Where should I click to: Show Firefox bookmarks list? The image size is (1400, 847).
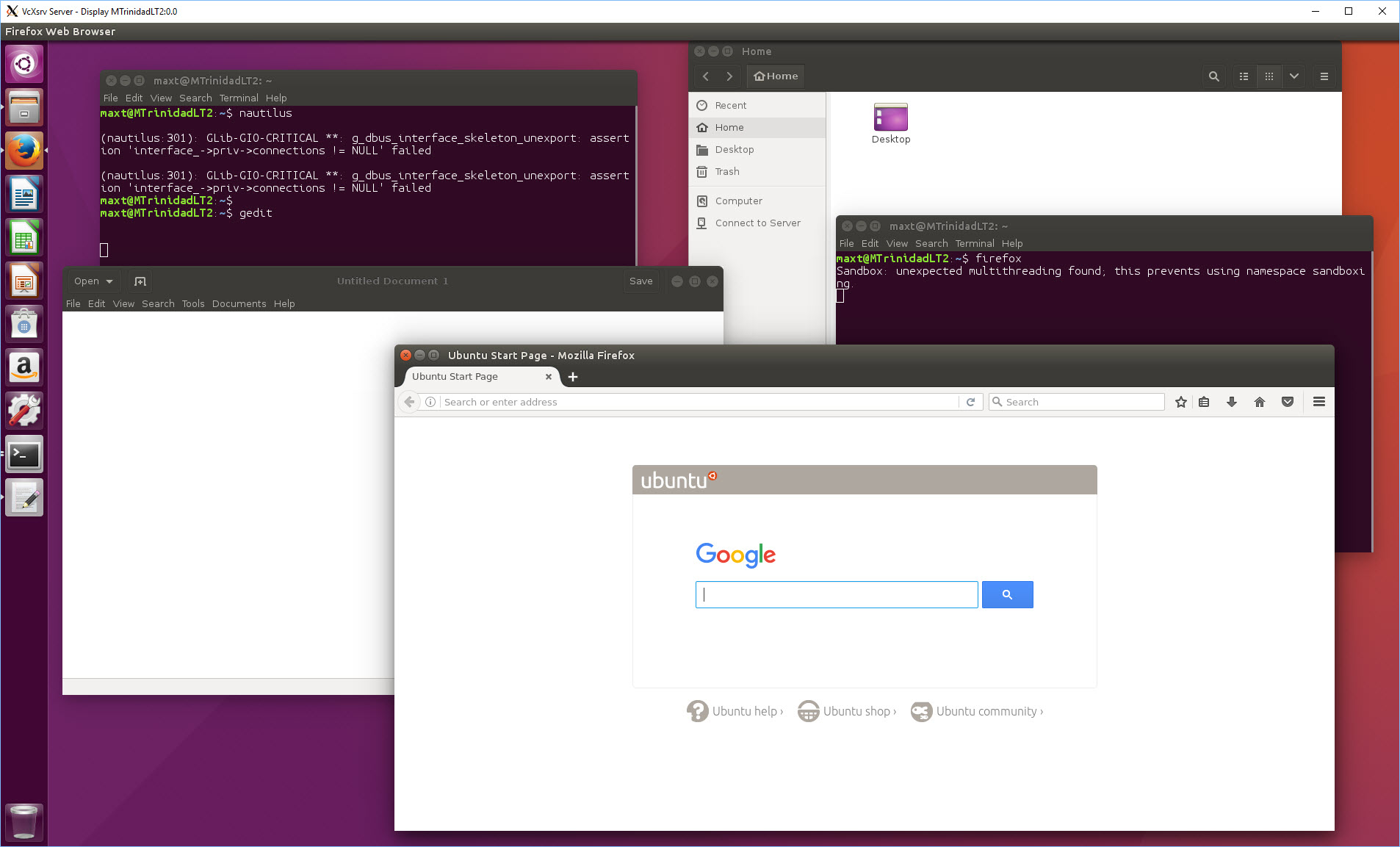point(1204,402)
